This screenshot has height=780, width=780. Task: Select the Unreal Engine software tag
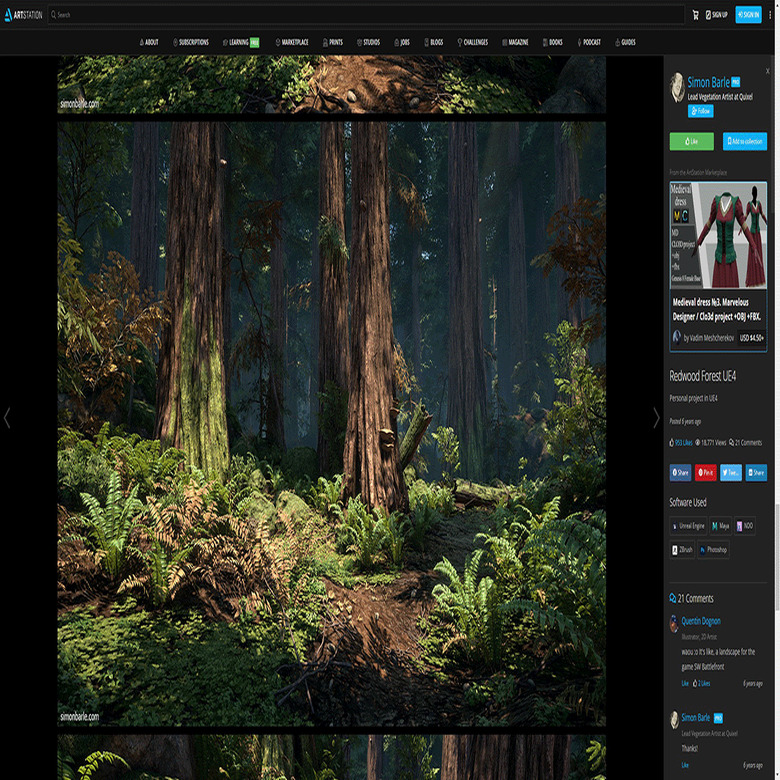click(688, 526)
